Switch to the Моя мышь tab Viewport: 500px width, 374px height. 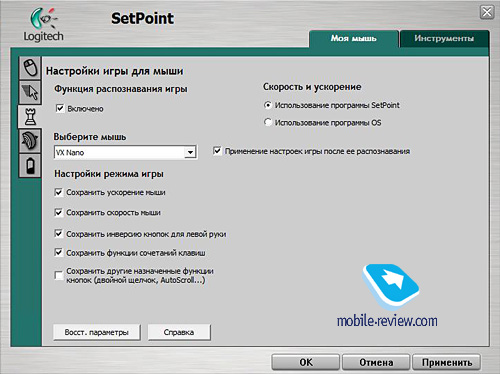(x=354, y=39)
